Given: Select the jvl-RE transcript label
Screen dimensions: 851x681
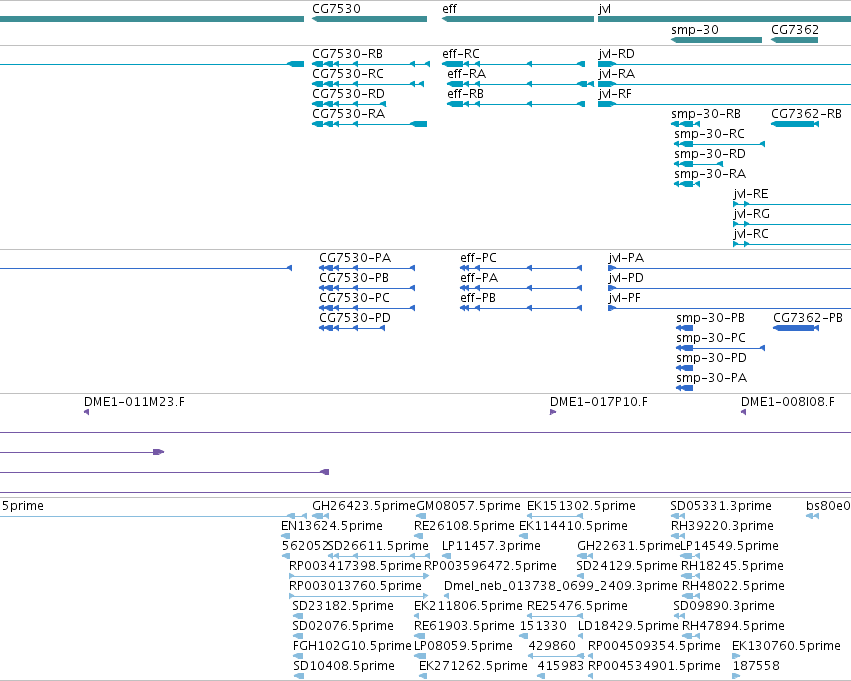Looking at the screenshot, I should 751,194.
